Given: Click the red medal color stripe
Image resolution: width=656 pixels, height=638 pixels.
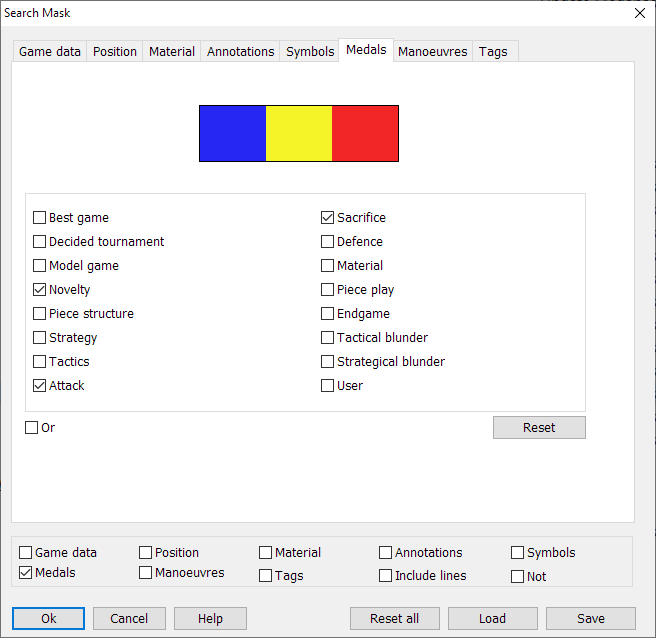Looking at the screenshot, I should pyautogui.click(x=365, y=133).
